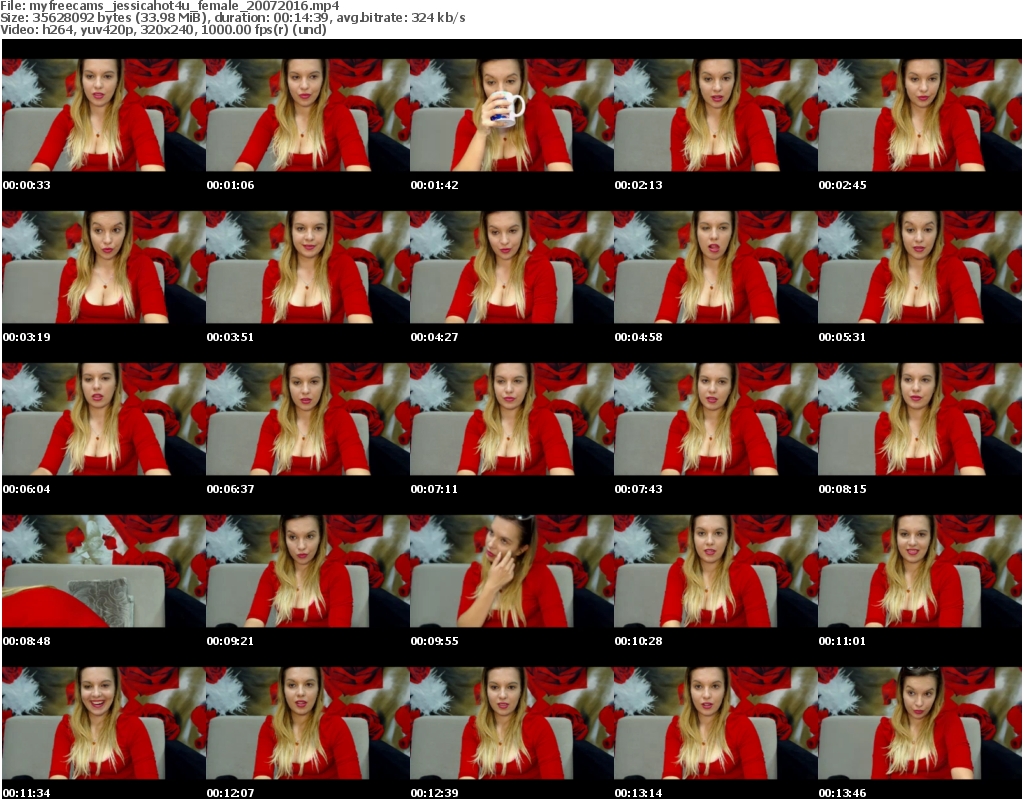
Task: Select the thumbnail timestamped 00:09:21
Action: tap(308, 571)
